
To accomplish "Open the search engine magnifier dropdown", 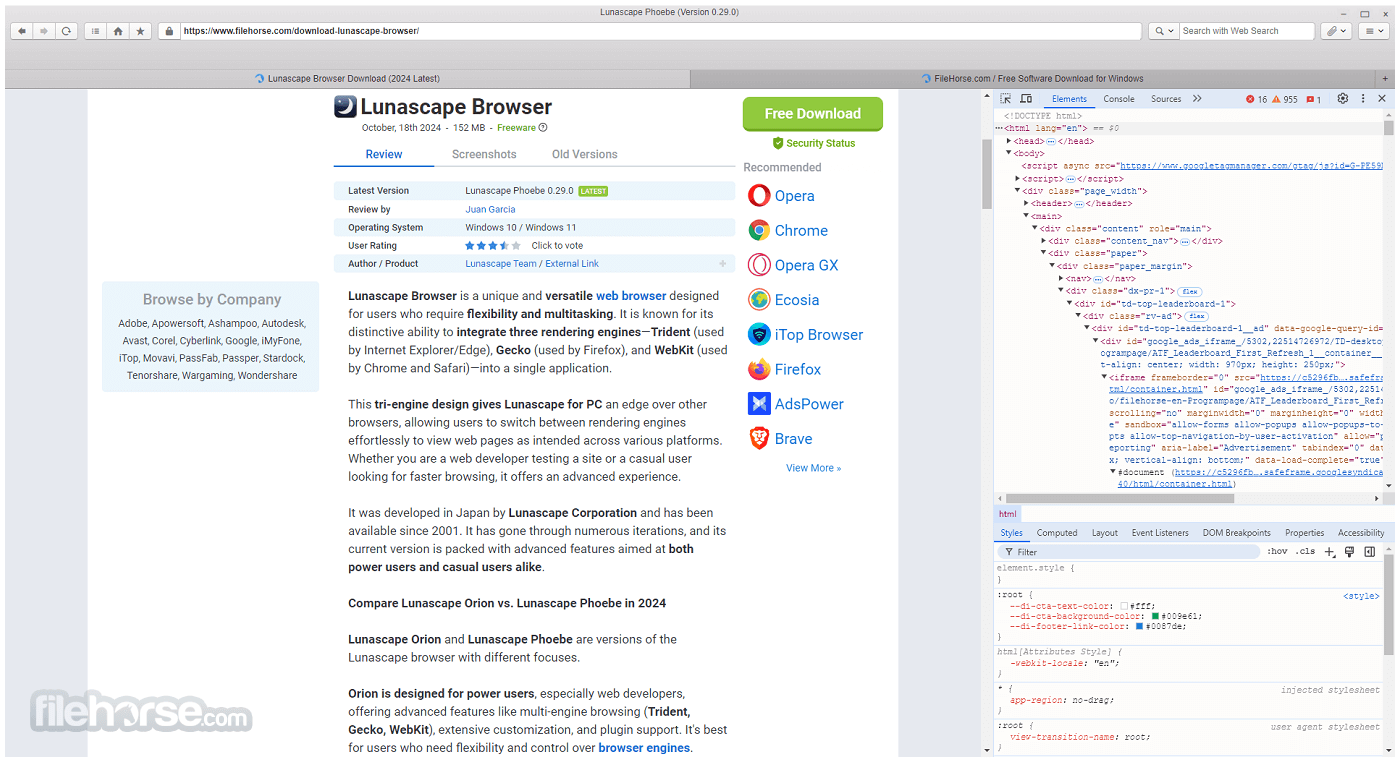I will [1163, 31].
